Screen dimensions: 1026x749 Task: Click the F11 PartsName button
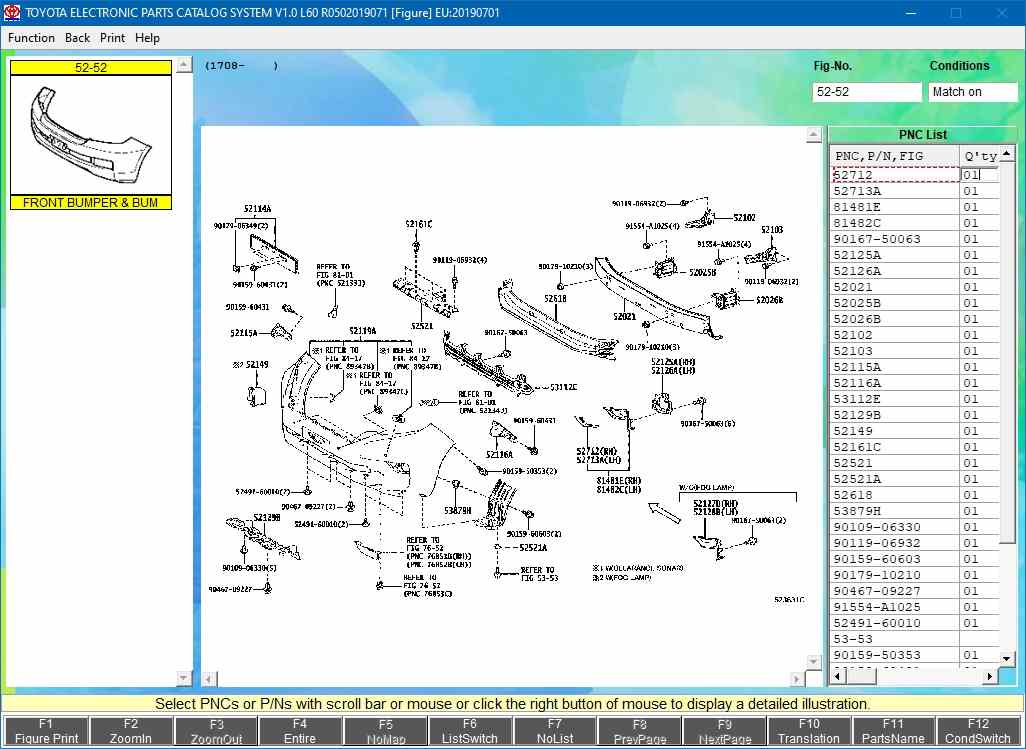(893, 731)
